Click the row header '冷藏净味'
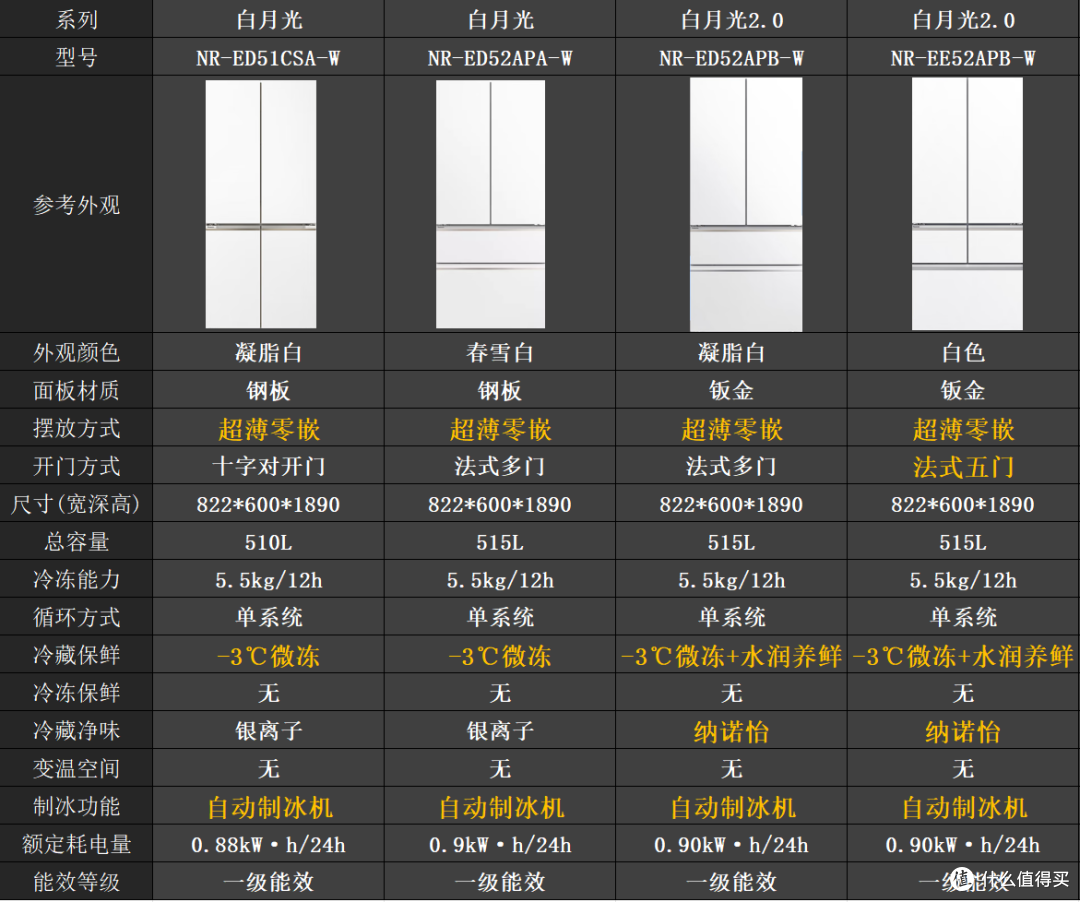The image size is (1080, 902). click(x=76, y=731)
